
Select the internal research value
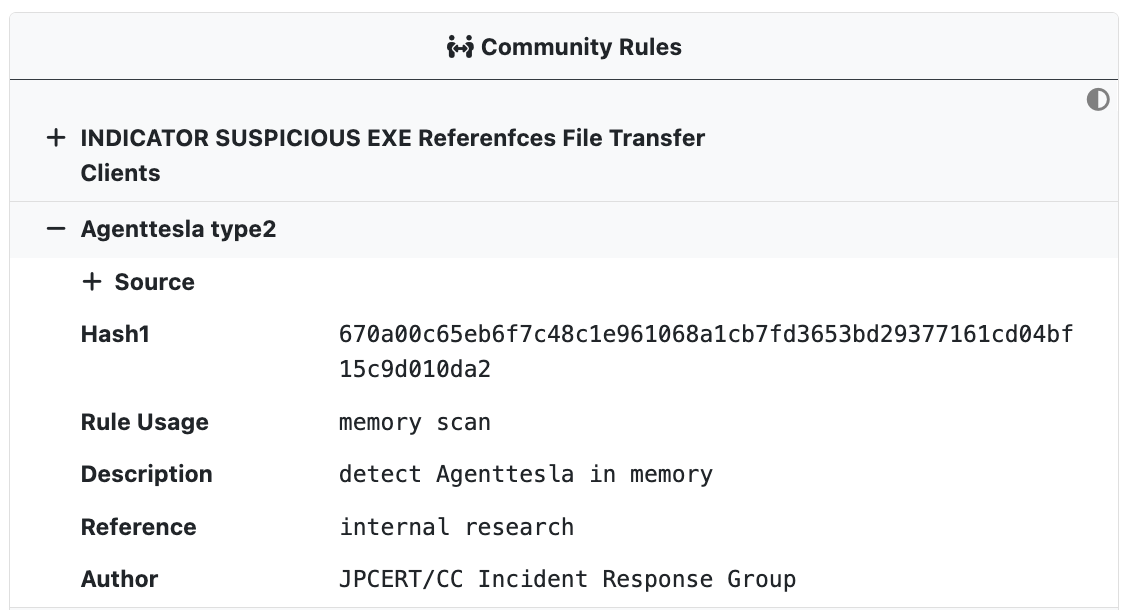point(456,527)
